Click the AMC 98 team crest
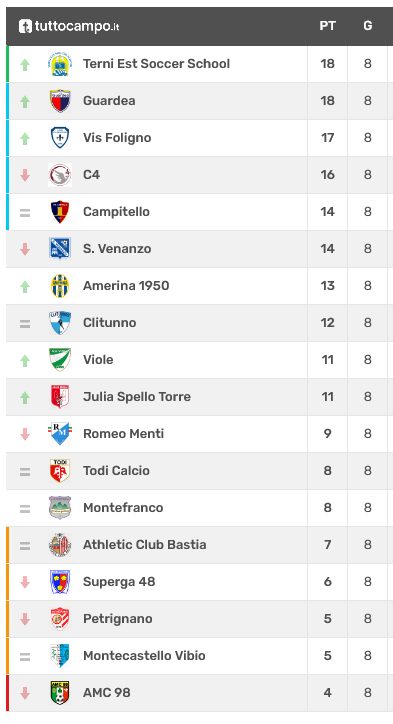This screenshot has height=724, width=393. point(60,693)
